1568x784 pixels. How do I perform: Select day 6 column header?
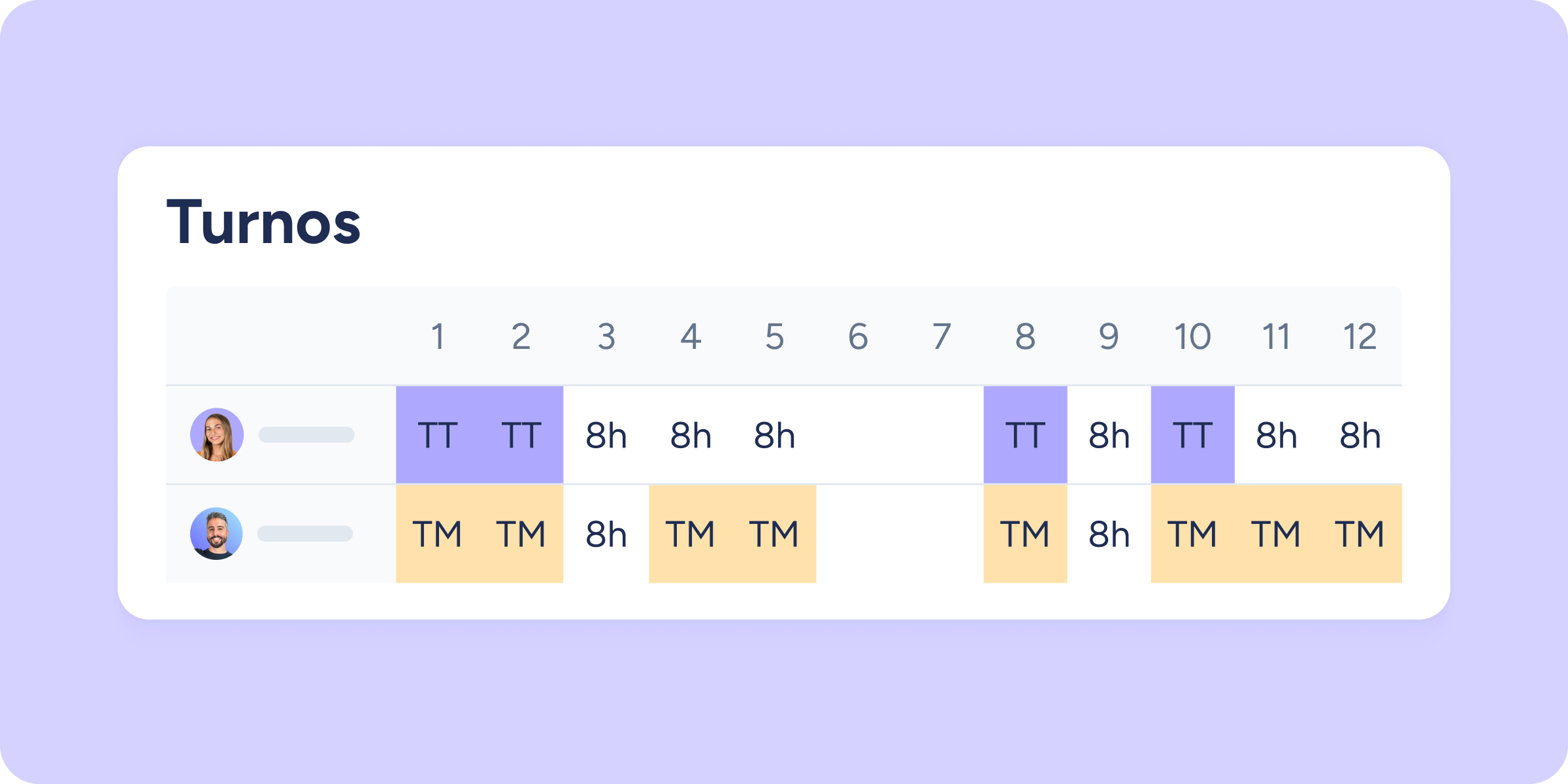tap(858, 337)
